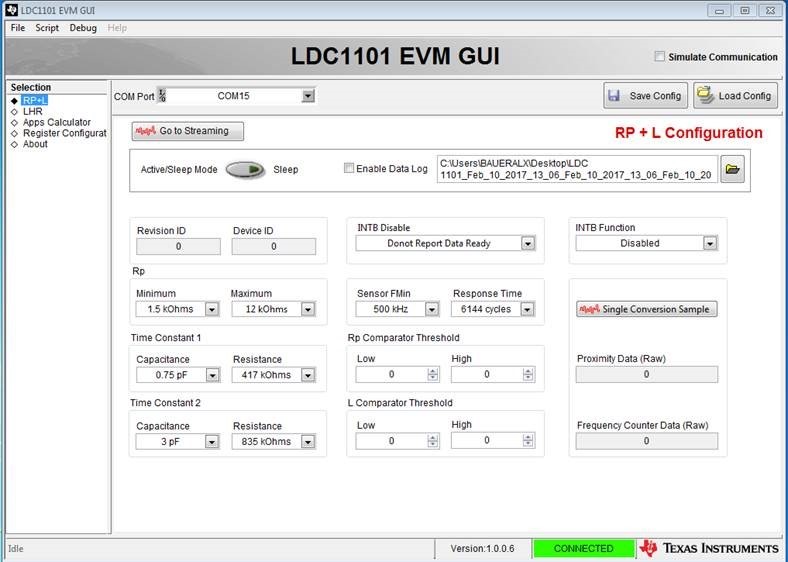Click the Idle status bar text
This screenshot has height=562, width=788.
[x=16, y=548]
